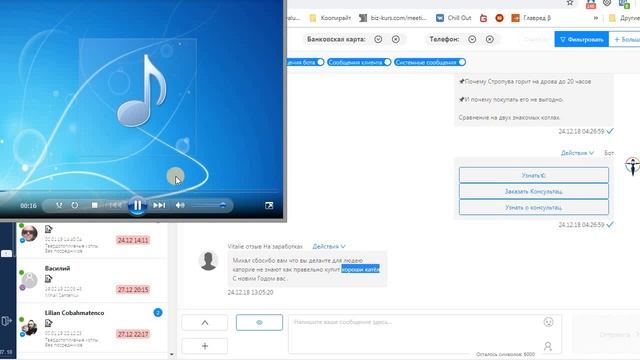This screenshot has width=640, height=360.
Task: Mute the media player sound
Action: 180,205
